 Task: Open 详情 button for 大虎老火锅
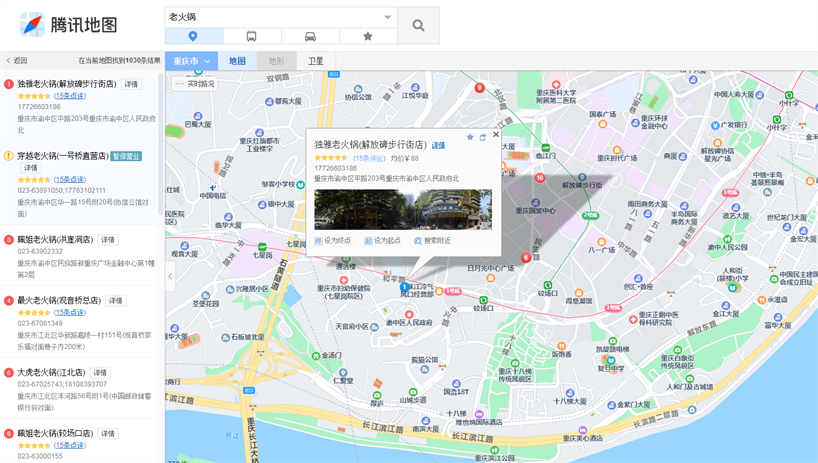click(100, 373)
